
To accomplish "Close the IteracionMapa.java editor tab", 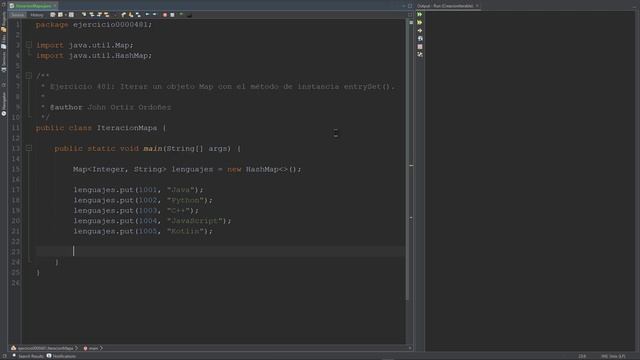I will point(55,6).
